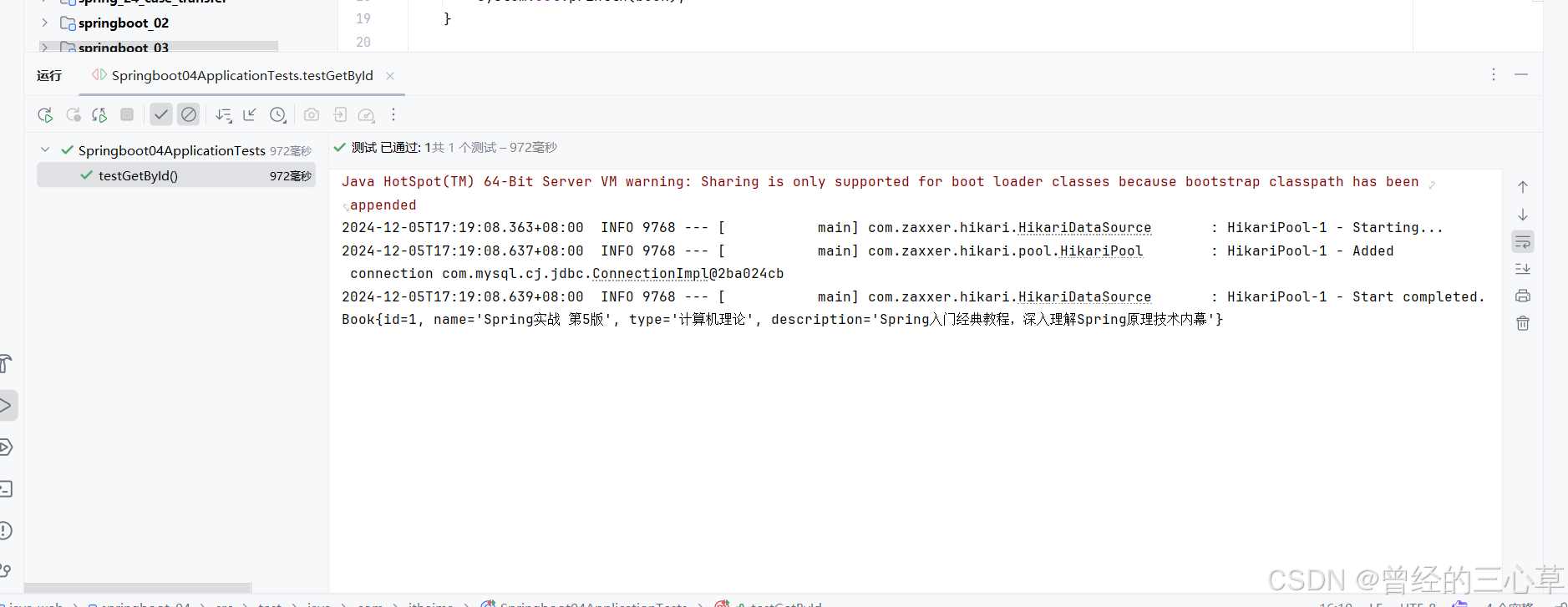Viewport: 1568px width, 607px height.
Task: Toggle auto-test rerun mode
Action: coord(99,115)
